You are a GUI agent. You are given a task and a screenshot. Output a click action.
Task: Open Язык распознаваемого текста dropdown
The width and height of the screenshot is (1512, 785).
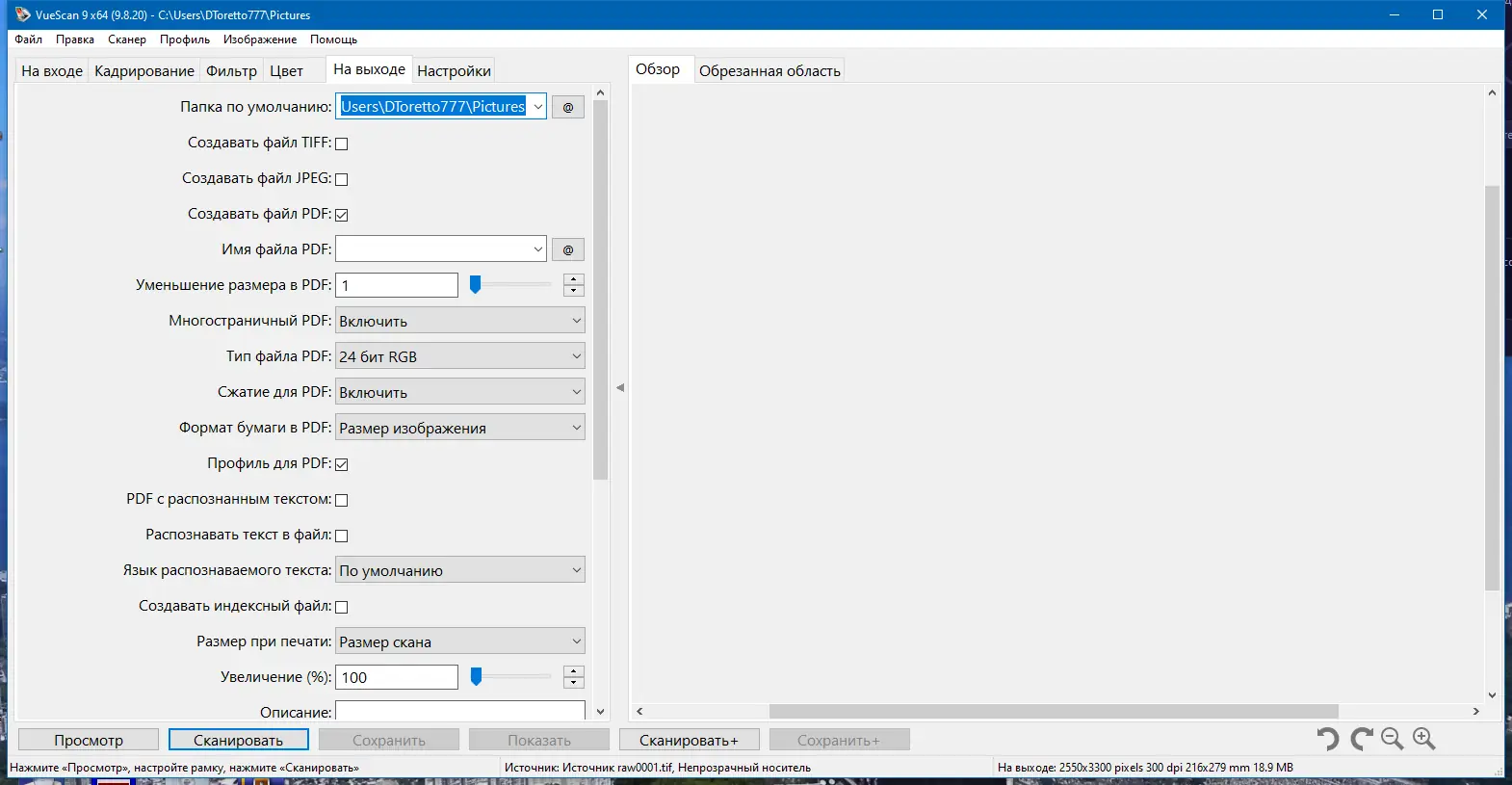(x=460, y=570)
